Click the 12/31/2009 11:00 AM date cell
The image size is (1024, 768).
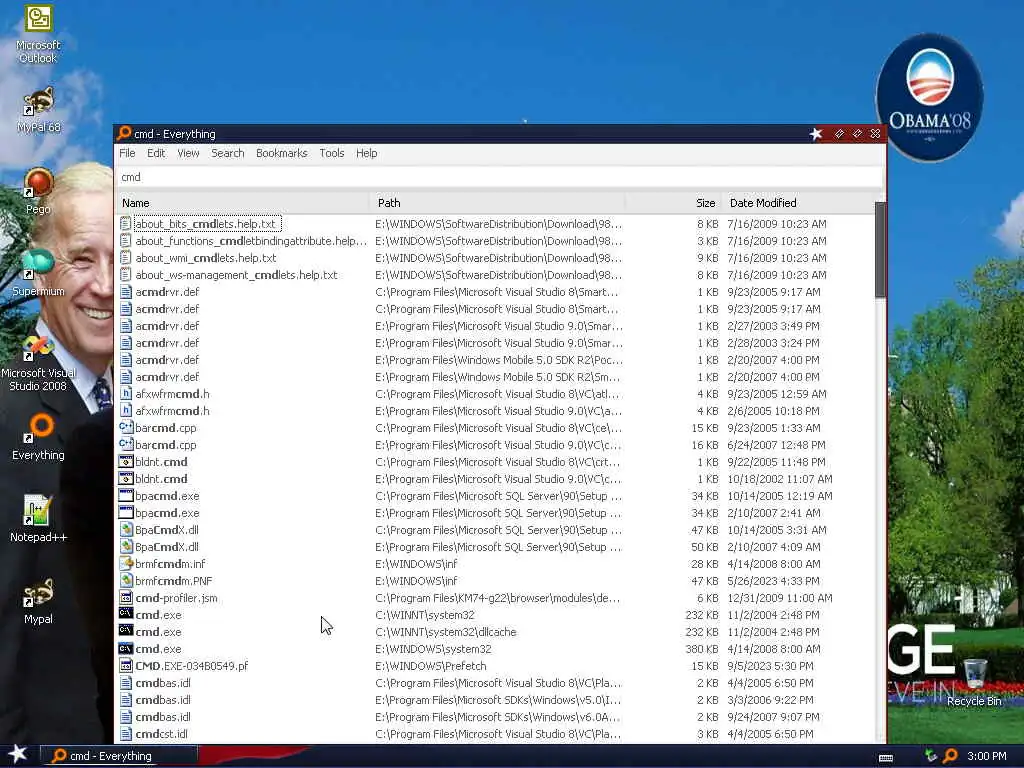tap(780, 598)
